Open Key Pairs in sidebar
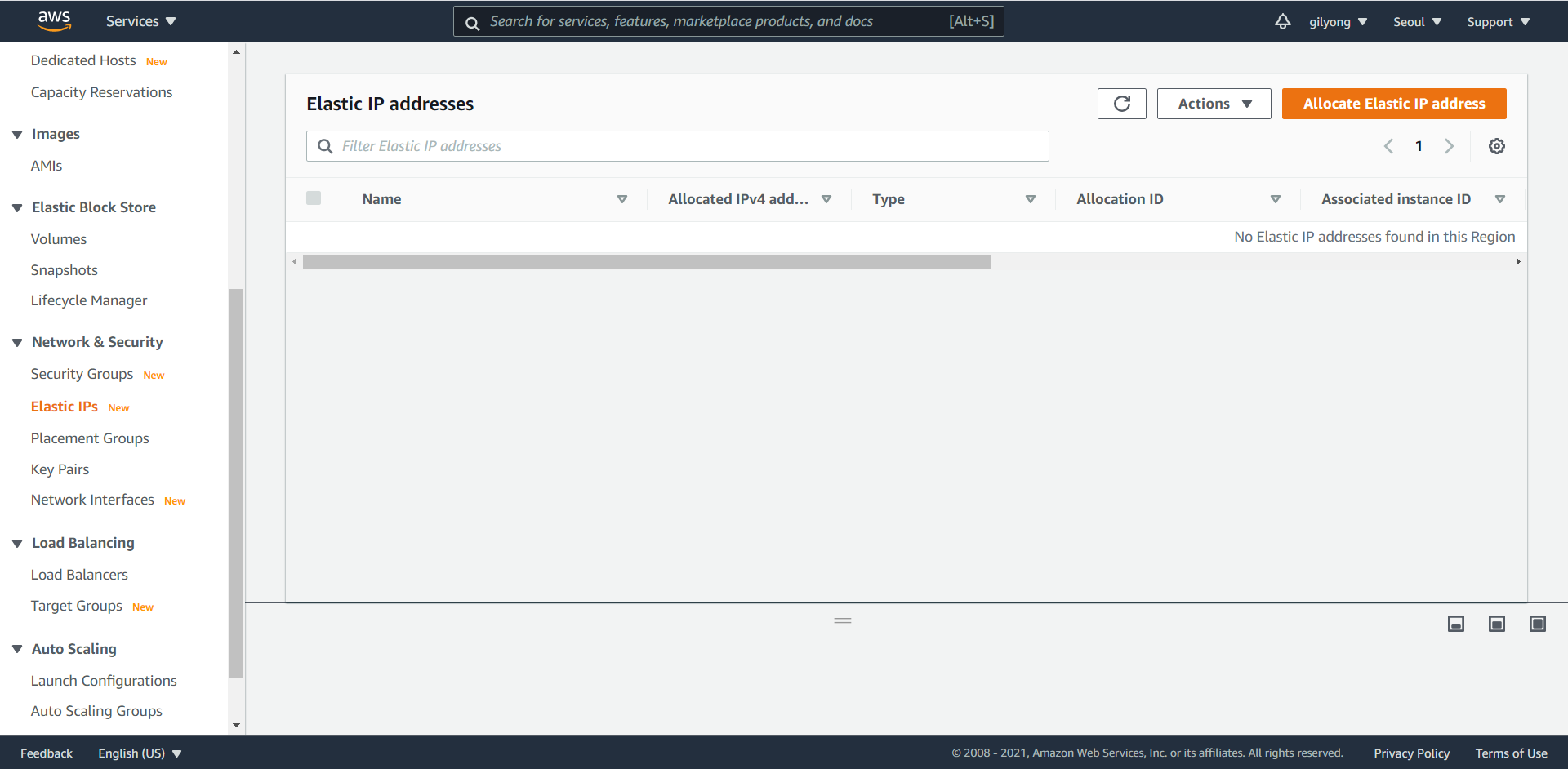This screenshot has width=1568, height=769. click(60, 469)
